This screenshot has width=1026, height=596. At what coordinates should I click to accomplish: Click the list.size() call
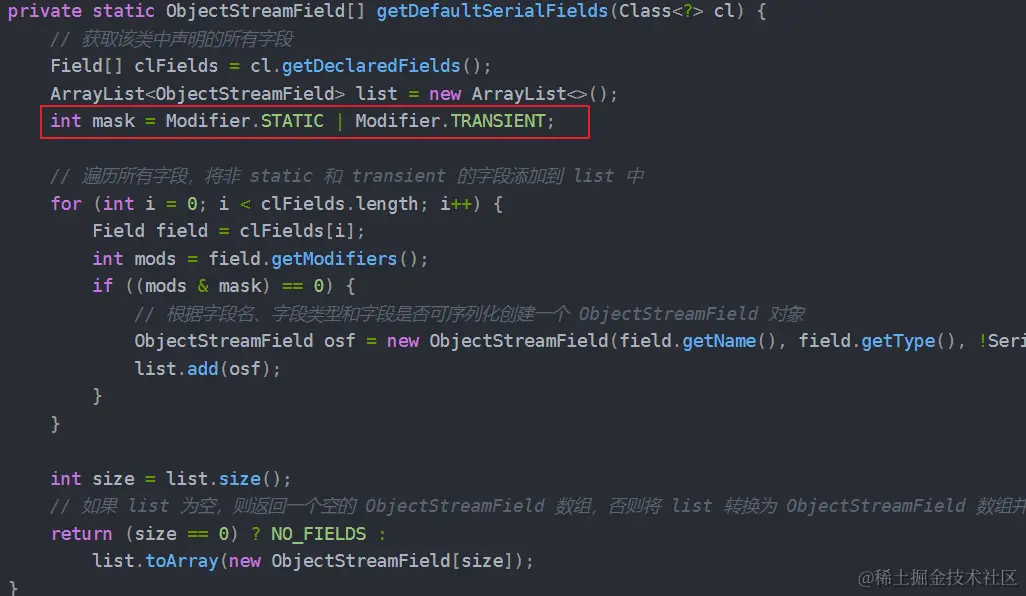223,478
